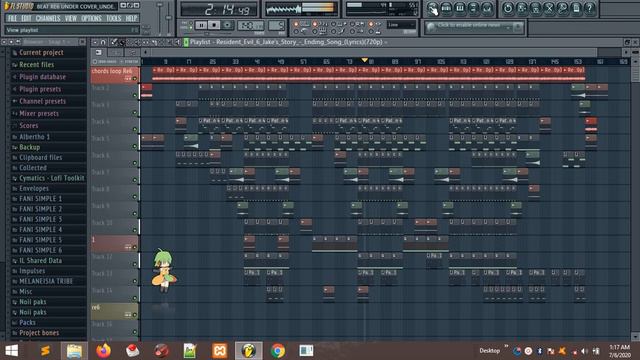Open MELANEISIA TRIBE folder
The image size is (640, 360).
pos(46,281)
